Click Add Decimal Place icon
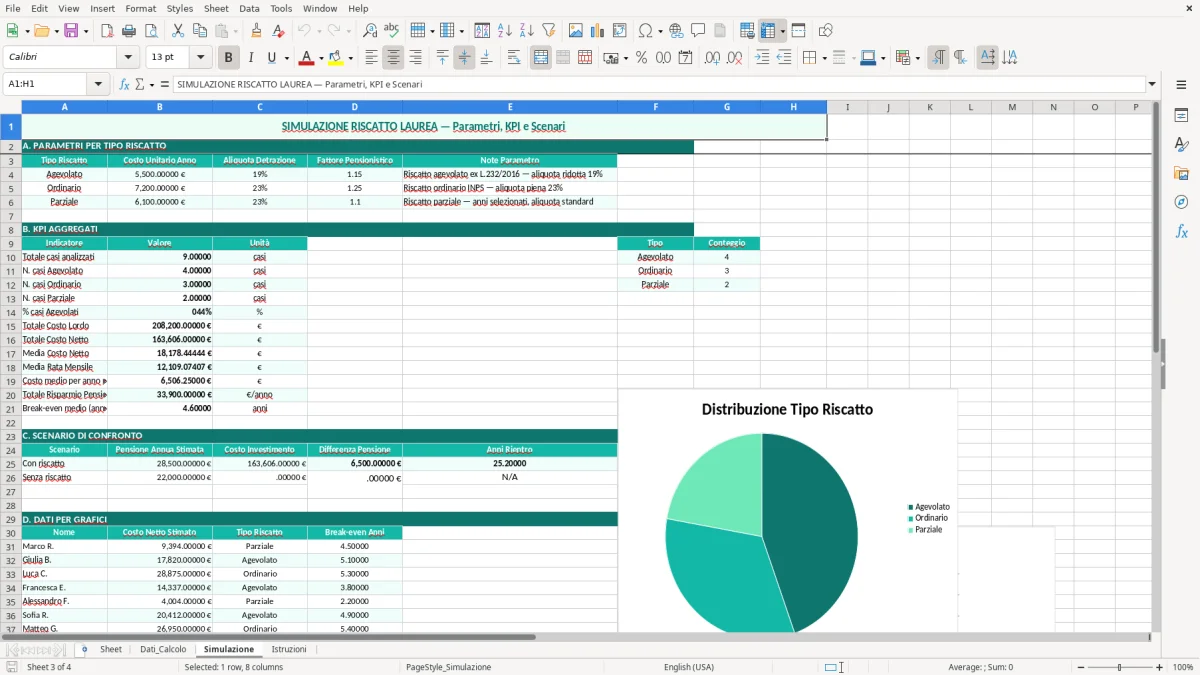 pos(712,58)
